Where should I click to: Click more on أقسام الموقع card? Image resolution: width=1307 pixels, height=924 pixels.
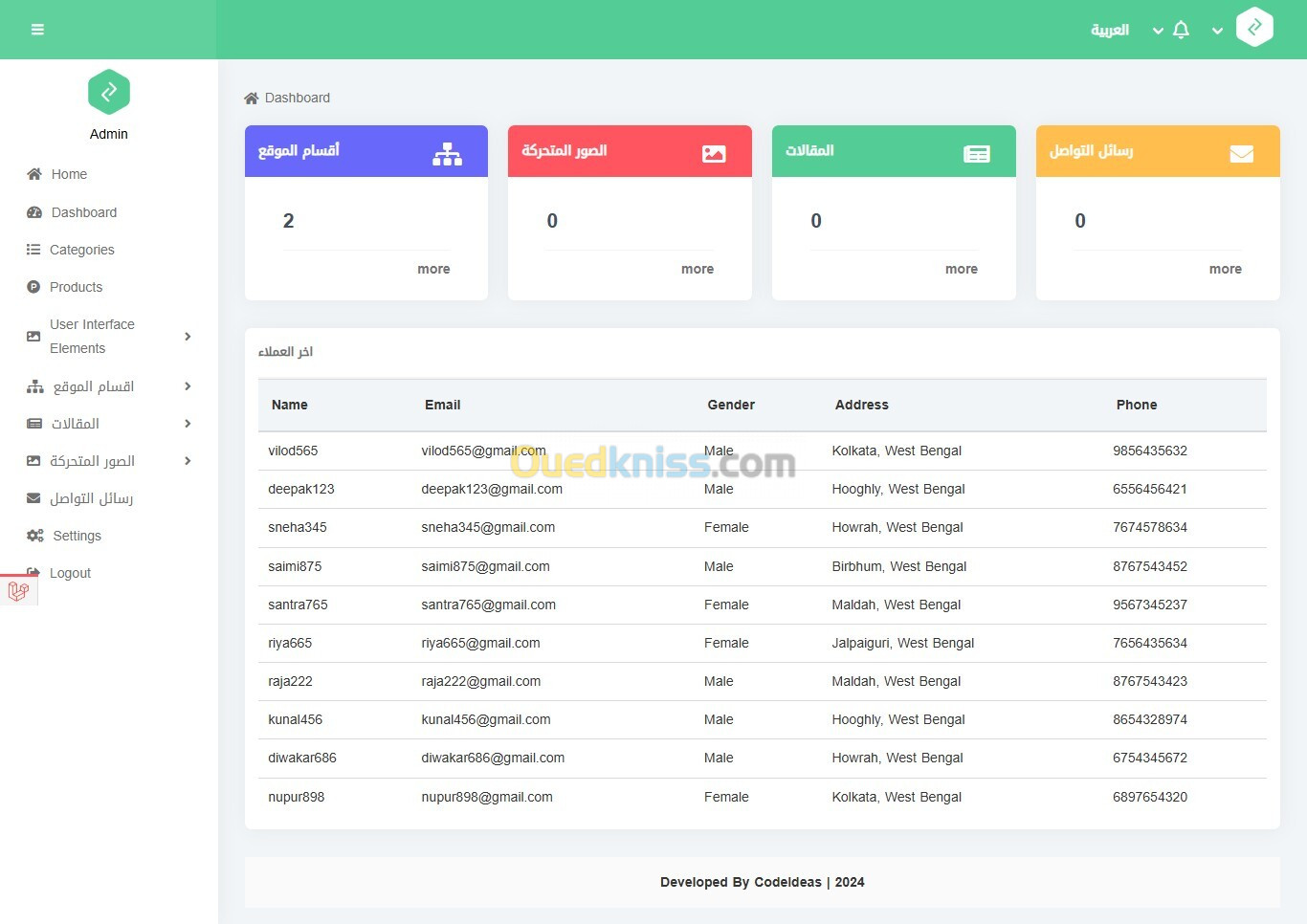tap(433, 269)
